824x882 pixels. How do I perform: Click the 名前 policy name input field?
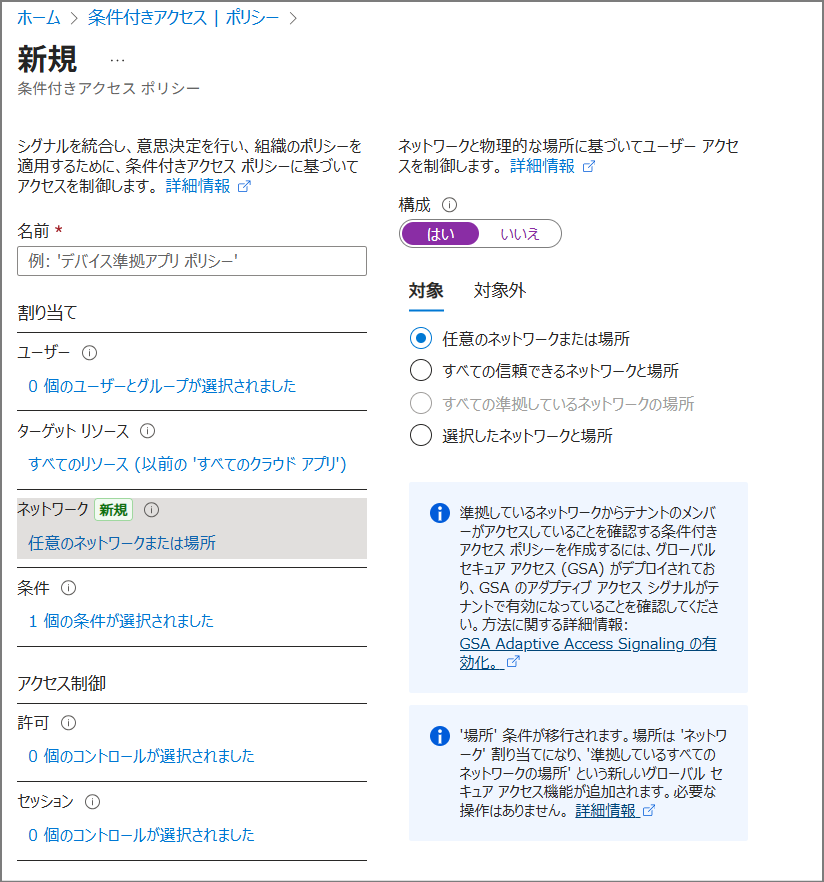coord(192,261)
